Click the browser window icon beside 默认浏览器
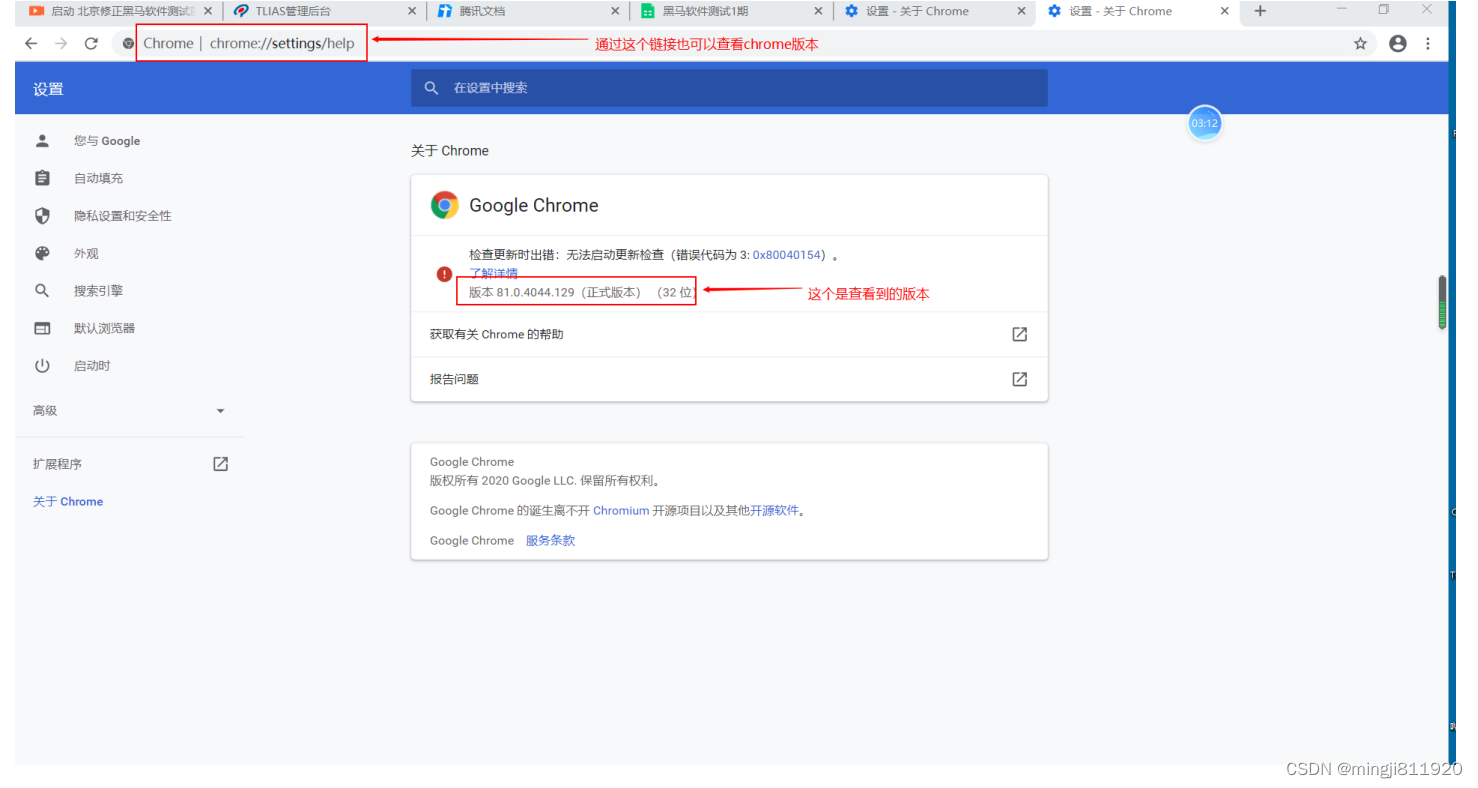The width and height of the screenshot is (1478, 788). [42, 328]
